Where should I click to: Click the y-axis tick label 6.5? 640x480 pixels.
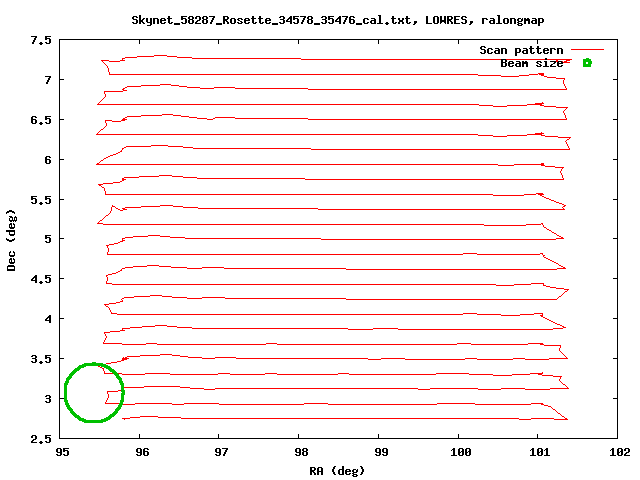pyautogui.click(x=41, y=120)
